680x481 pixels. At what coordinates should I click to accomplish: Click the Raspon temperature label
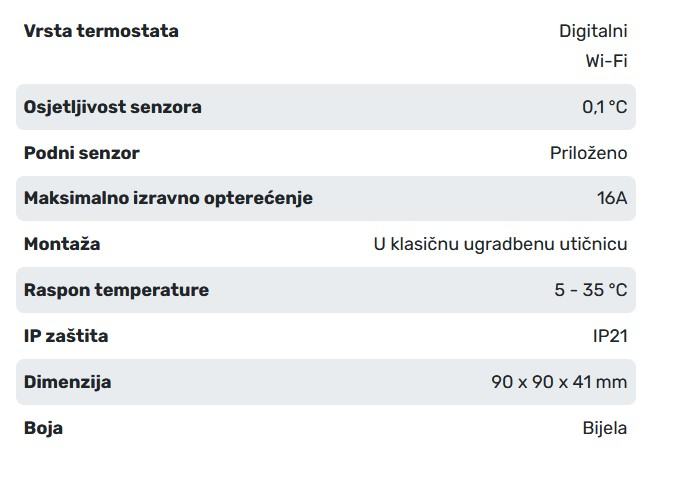(116, 290)
